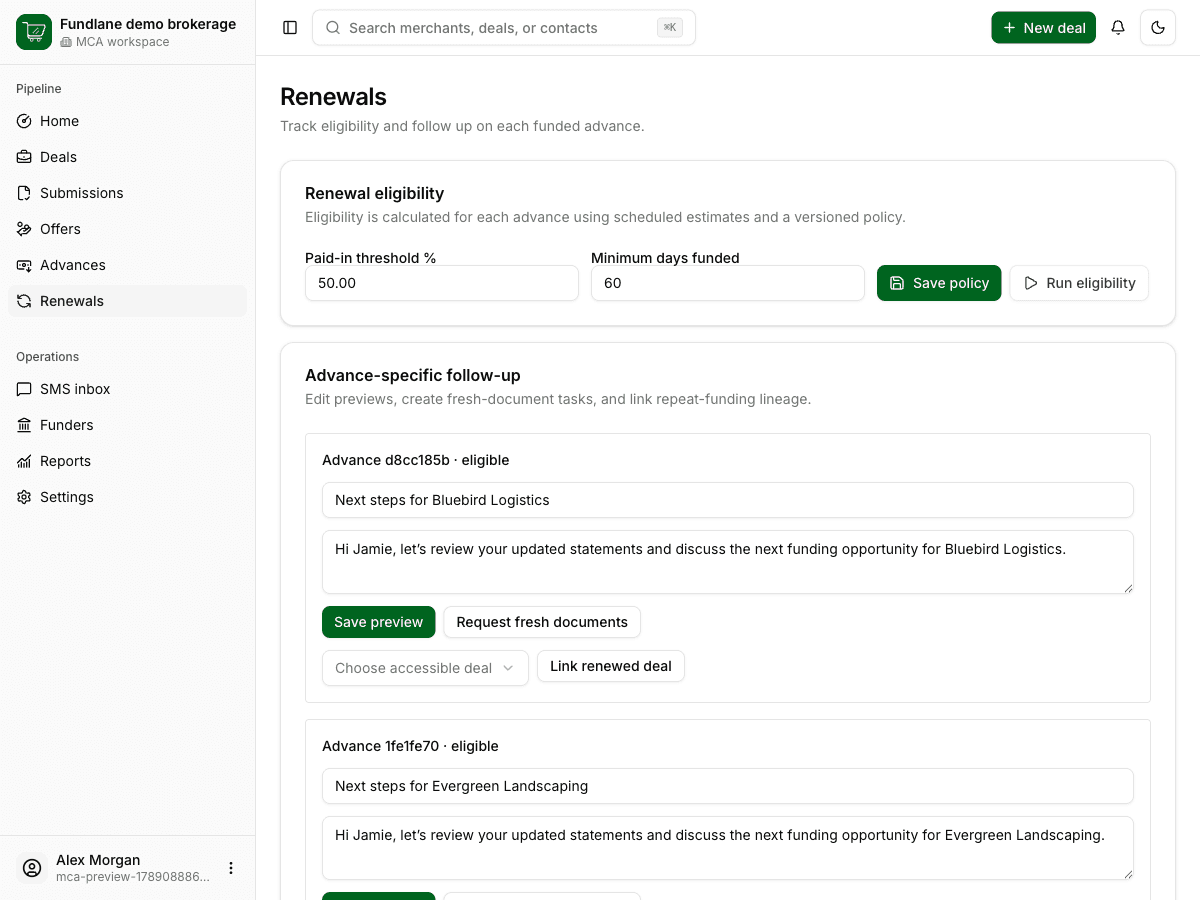Click the ⌘K shortcut badge
Viewport: 1200px width, 900px height.
[670, 28]
